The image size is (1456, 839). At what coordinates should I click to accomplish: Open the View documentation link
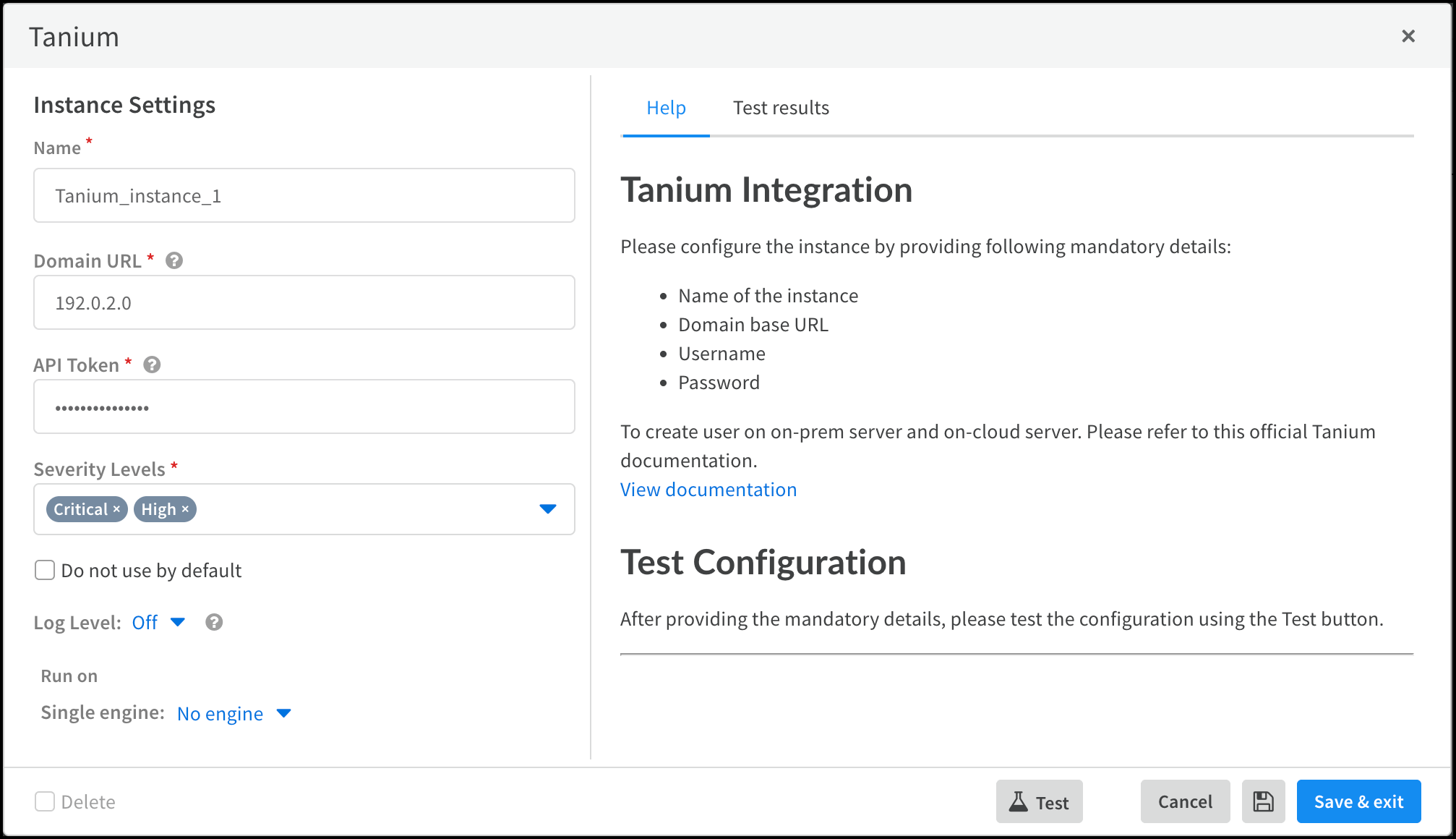click(x=708, y=490)
